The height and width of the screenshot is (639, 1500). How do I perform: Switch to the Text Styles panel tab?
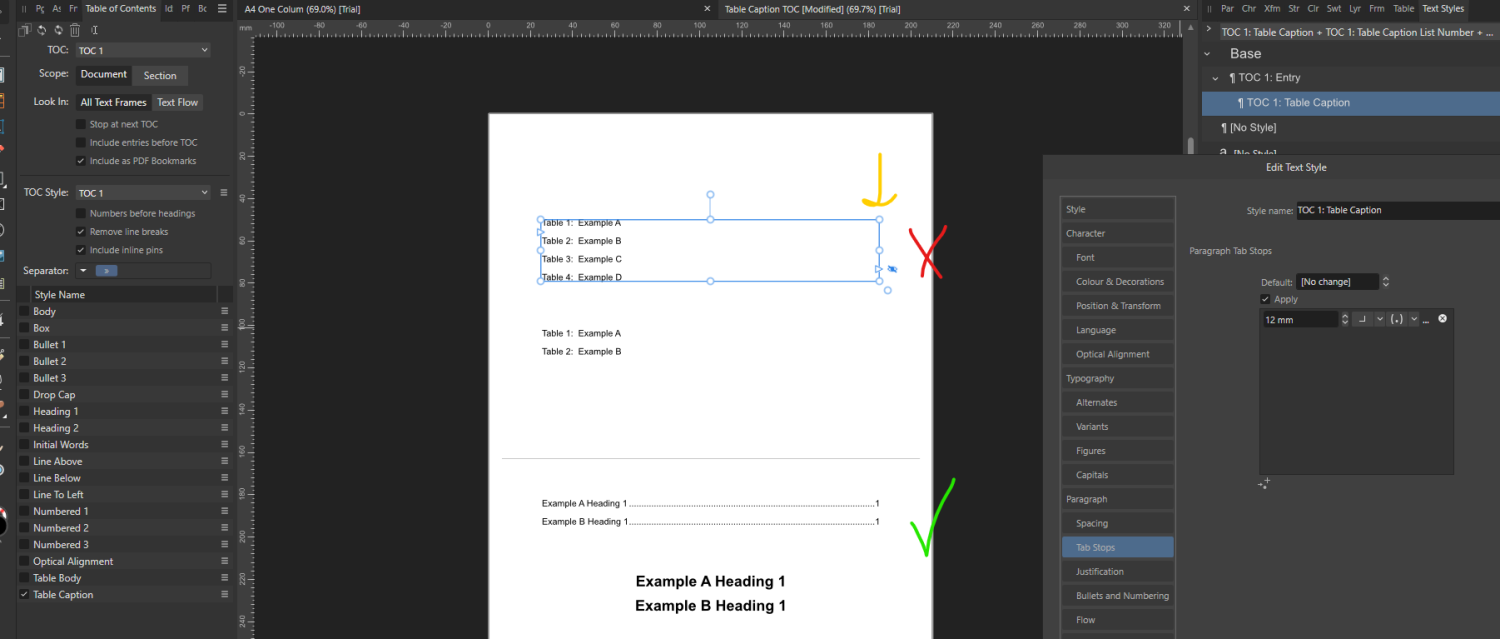point(1443,8)
